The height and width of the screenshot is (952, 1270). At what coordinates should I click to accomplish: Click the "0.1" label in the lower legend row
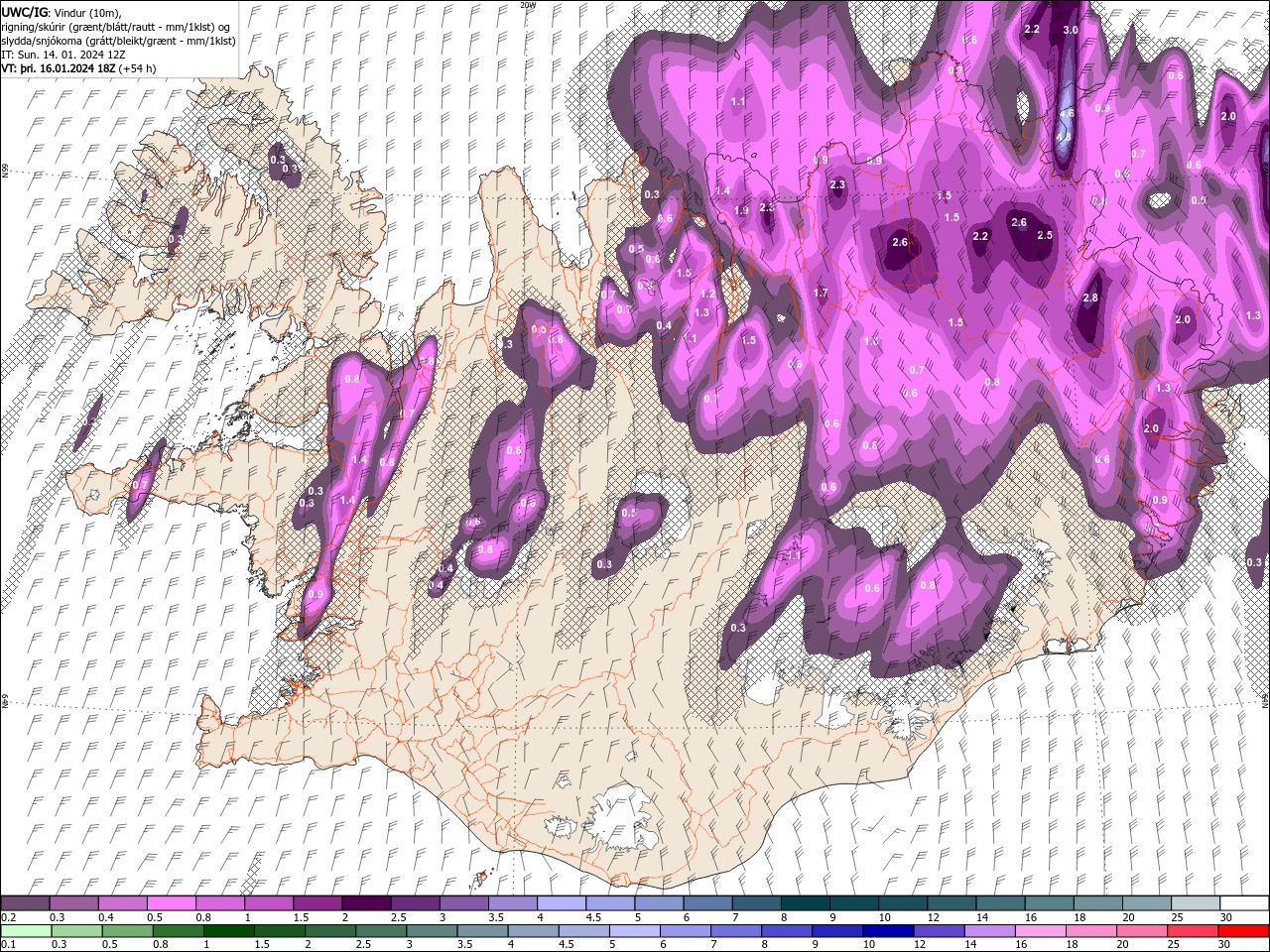pos(8,945)
